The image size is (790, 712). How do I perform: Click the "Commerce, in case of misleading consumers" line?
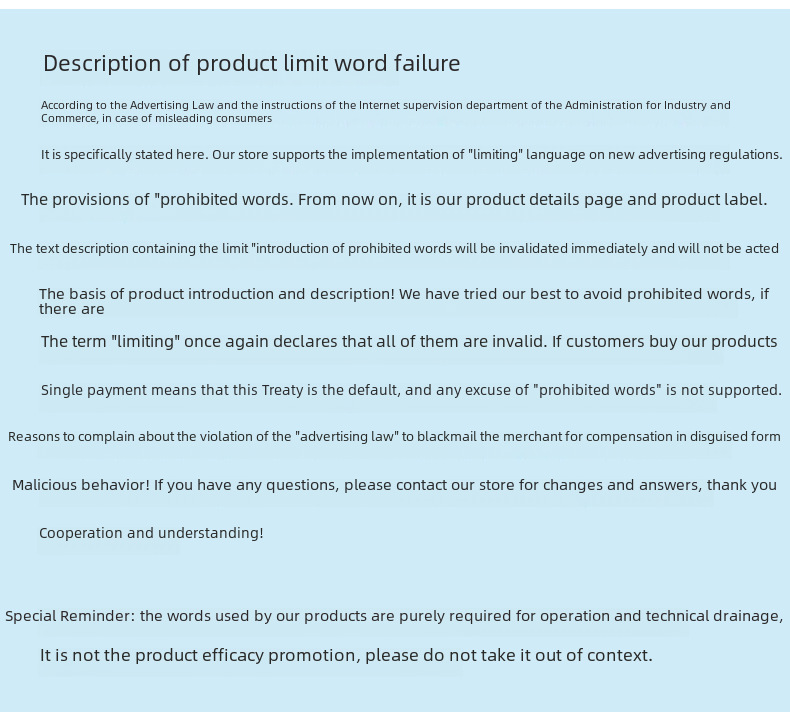156,118
